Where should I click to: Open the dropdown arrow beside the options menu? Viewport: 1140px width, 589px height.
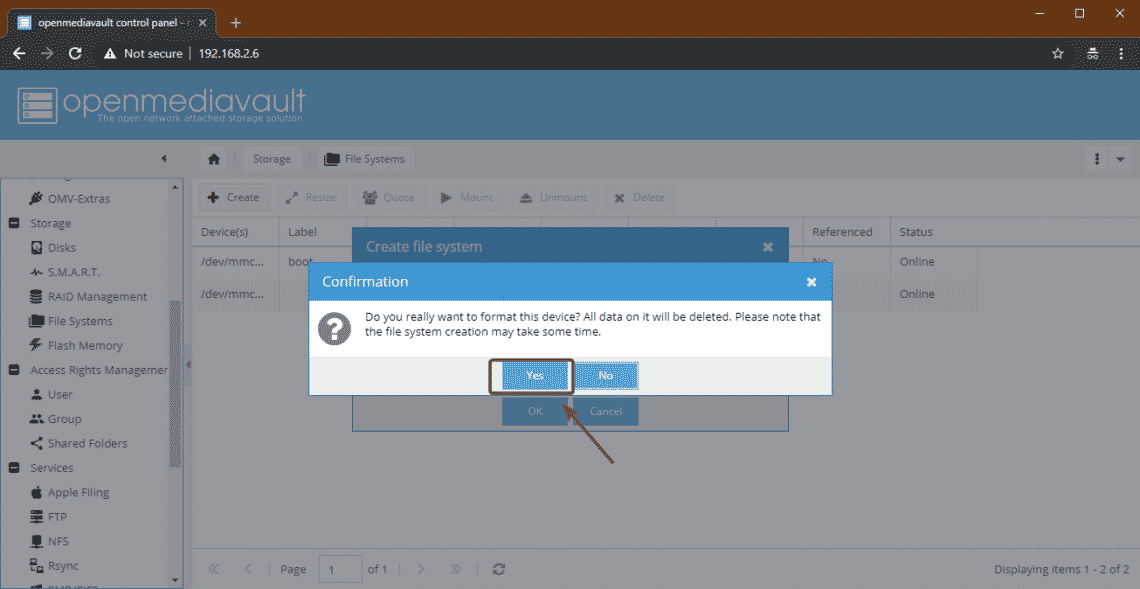[1120, 159]
